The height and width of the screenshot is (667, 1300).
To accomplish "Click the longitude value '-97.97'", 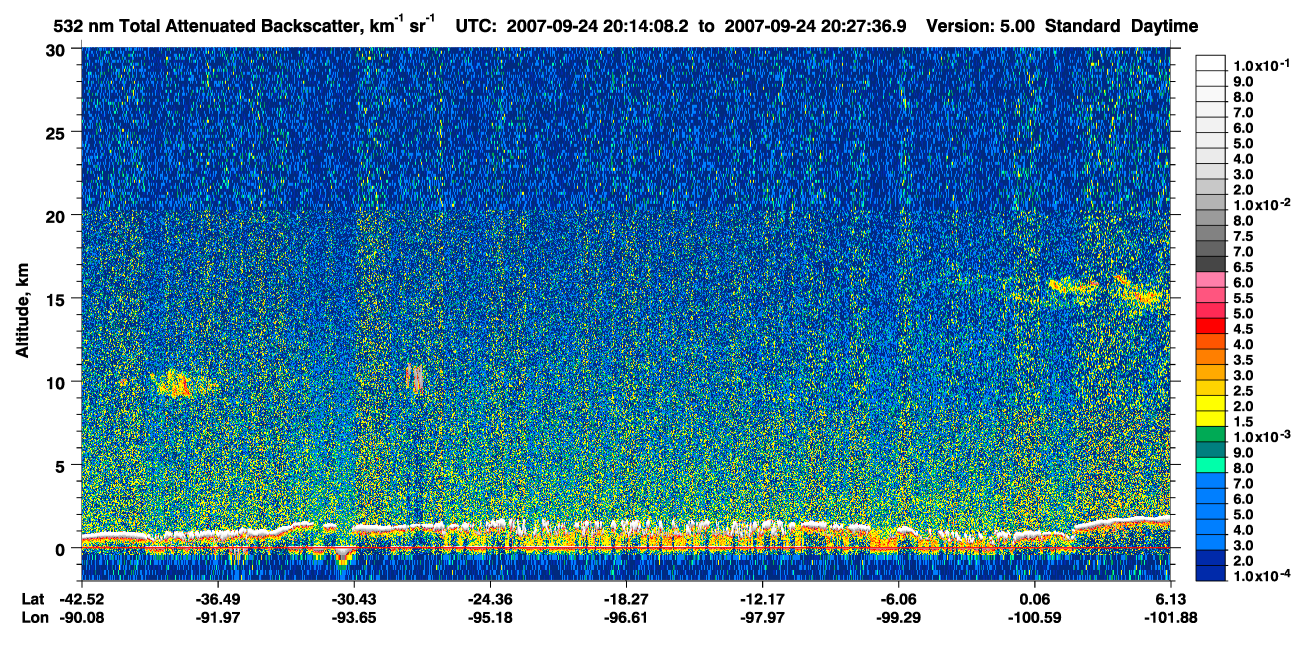I will 762,617.
